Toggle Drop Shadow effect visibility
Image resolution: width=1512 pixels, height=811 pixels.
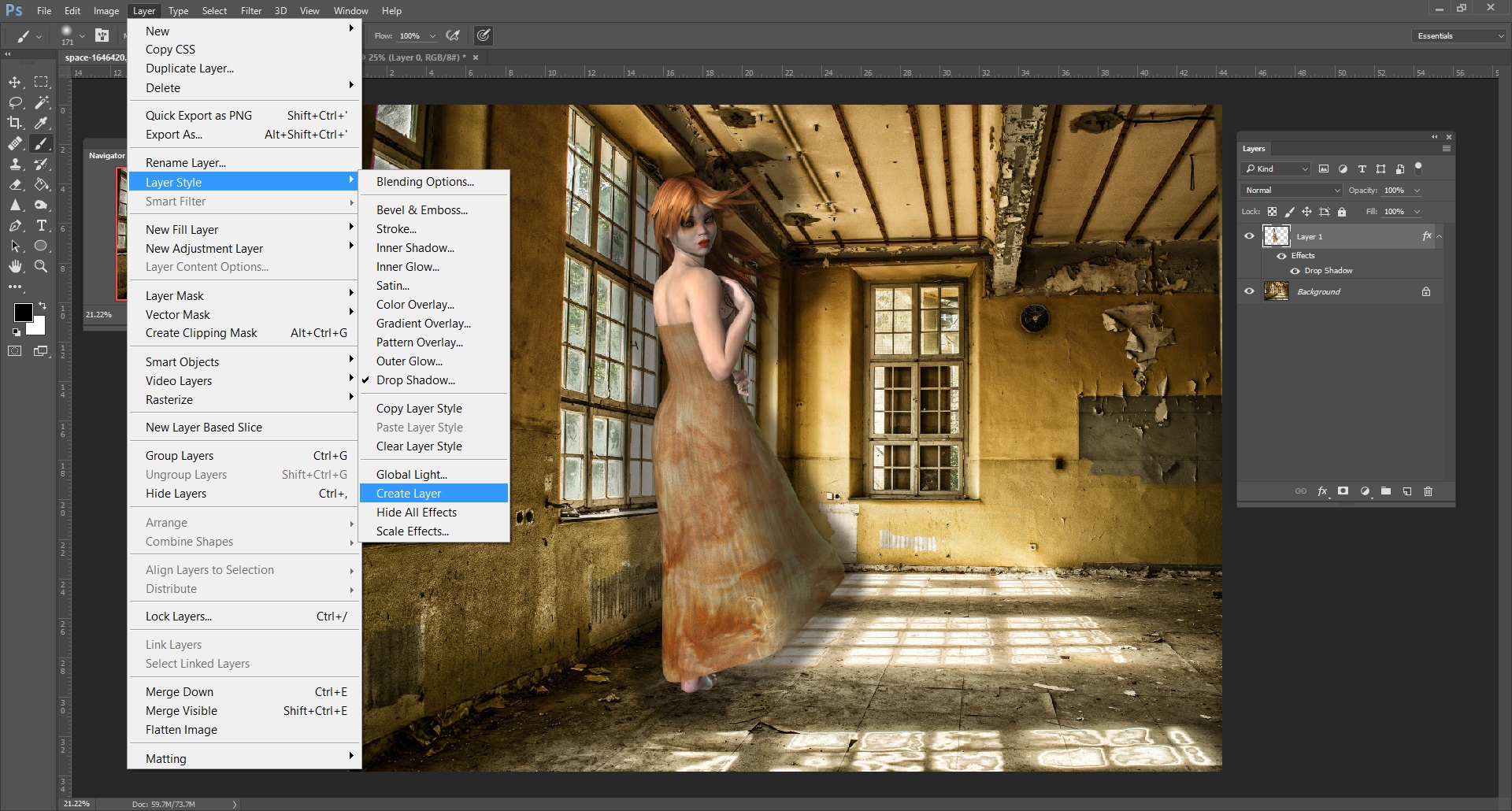point(1295,270)
